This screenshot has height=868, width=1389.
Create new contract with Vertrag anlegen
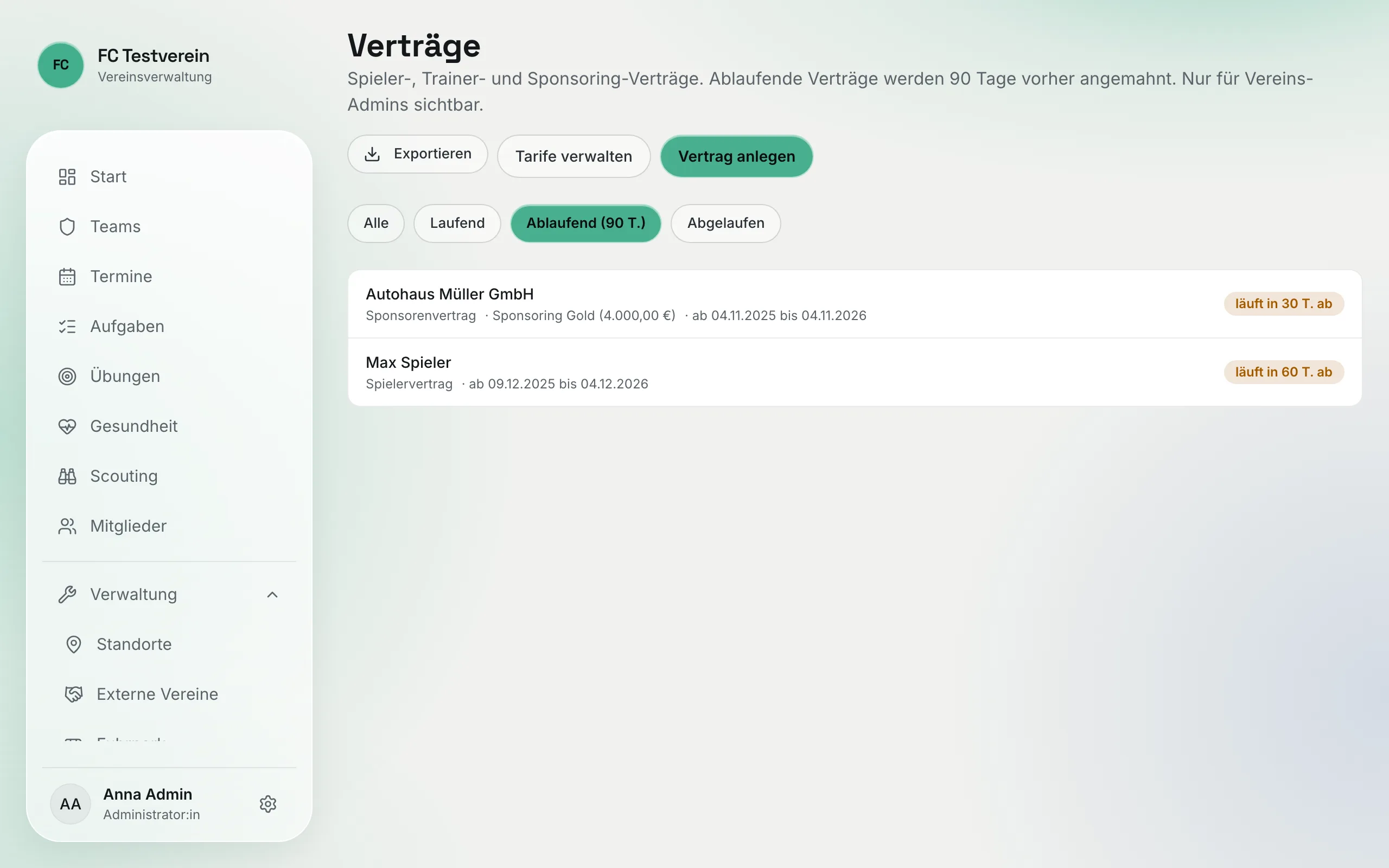736,156
